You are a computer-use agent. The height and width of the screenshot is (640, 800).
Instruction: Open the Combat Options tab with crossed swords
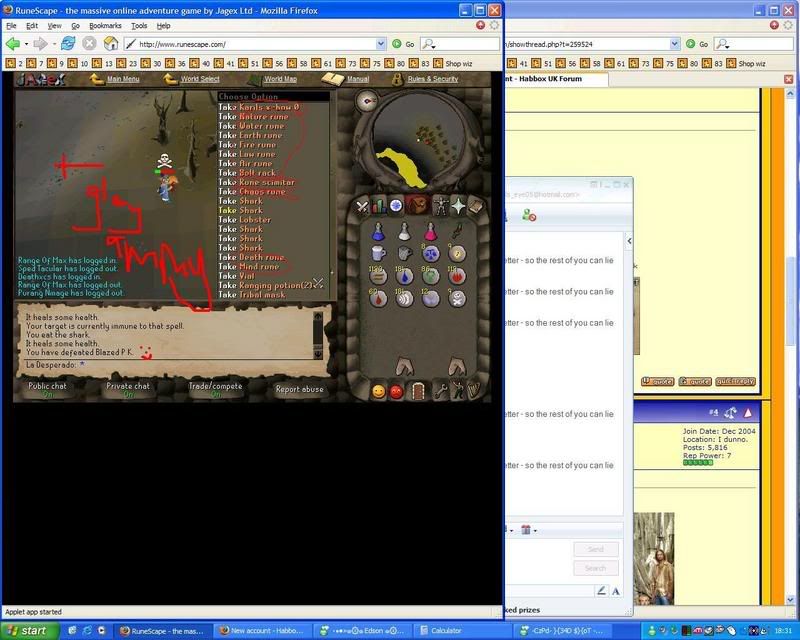click(362, 206)
